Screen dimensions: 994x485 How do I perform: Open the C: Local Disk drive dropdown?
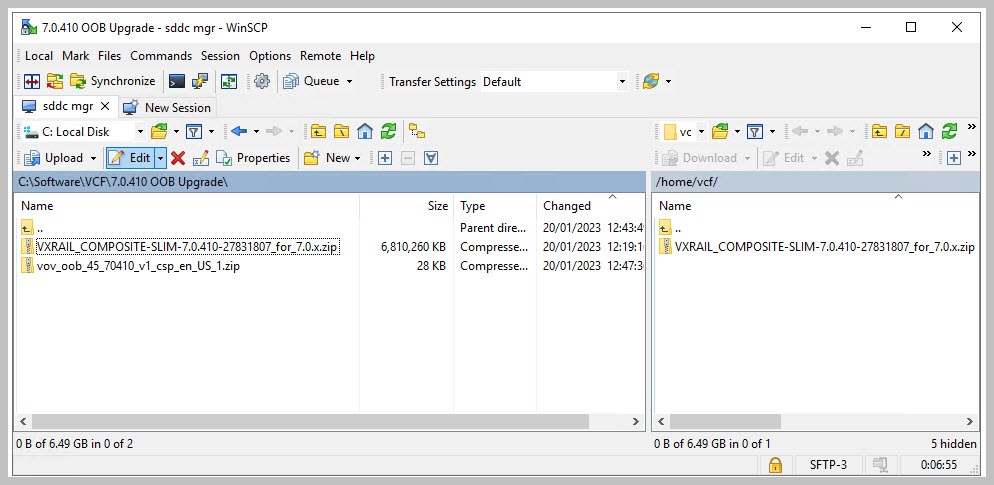pos(140,132)
